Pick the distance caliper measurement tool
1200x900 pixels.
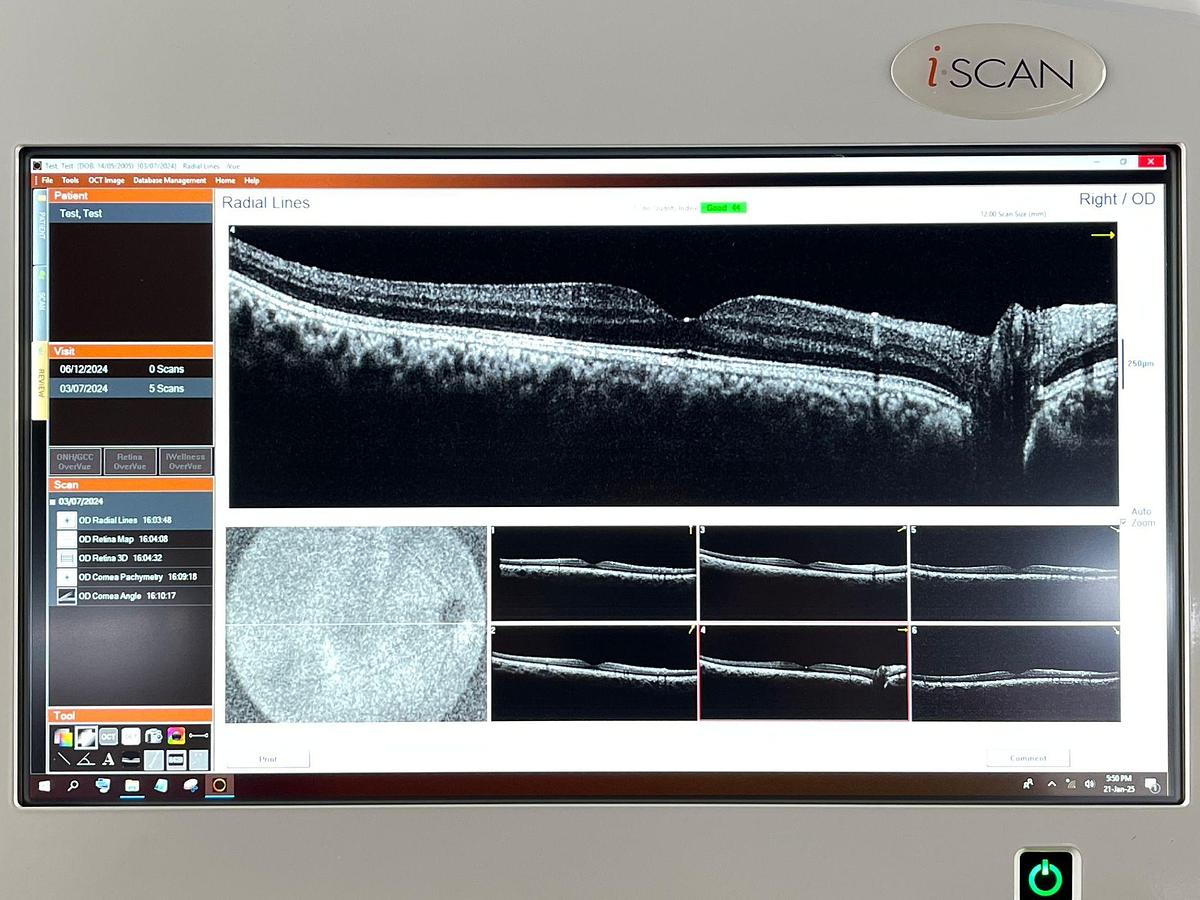198,736
